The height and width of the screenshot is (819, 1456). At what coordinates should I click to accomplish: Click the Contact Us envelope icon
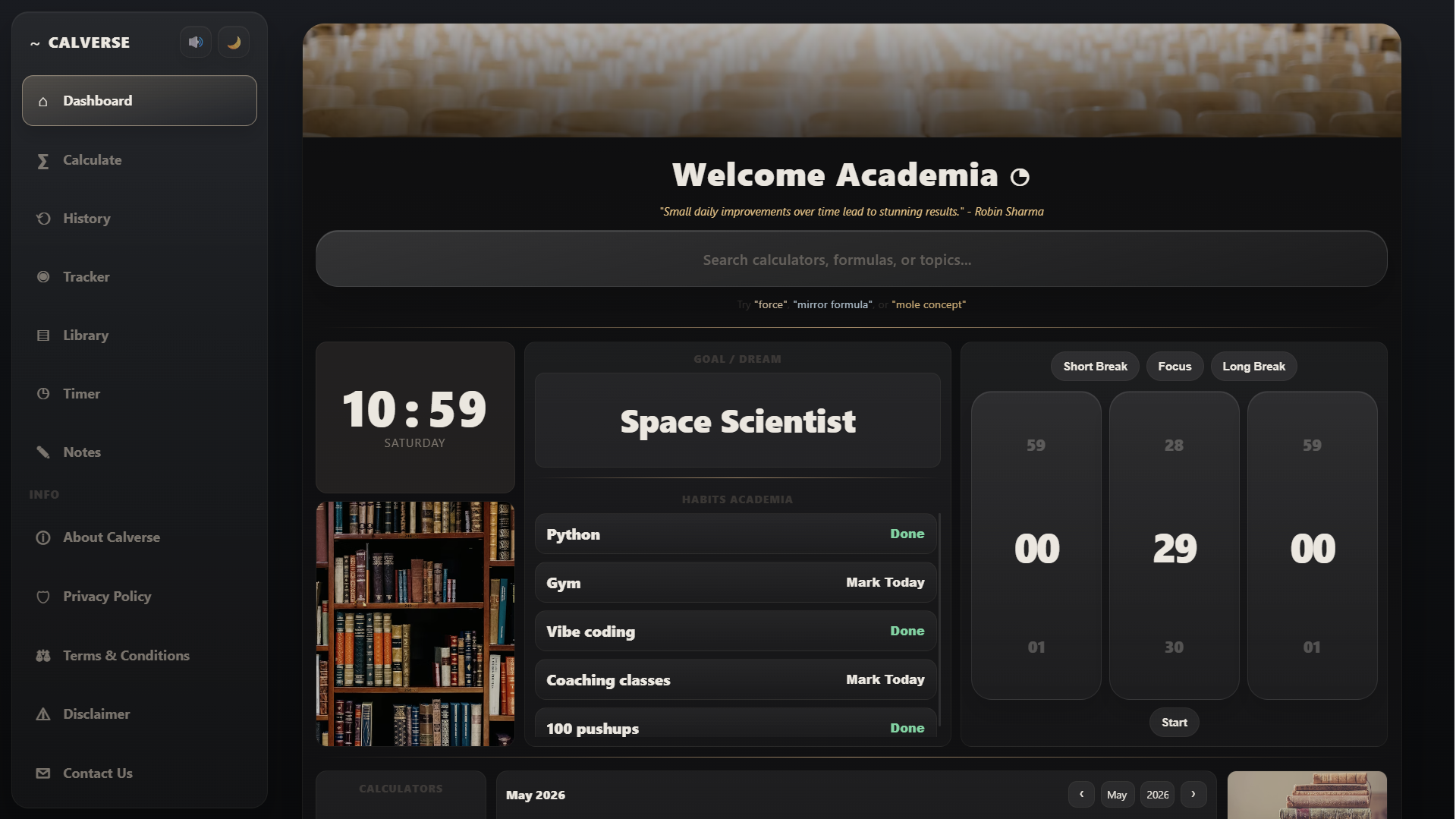[43, 773]
